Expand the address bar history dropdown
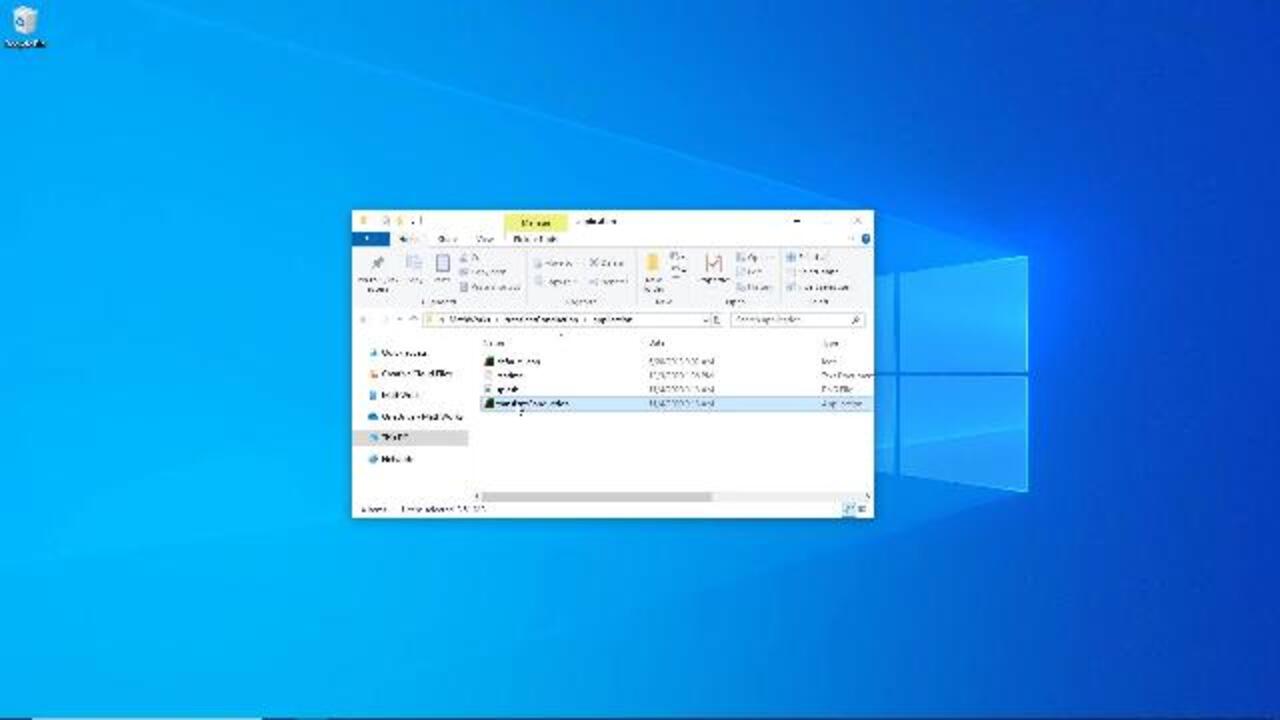Viewport: 1280px width, 720px height. [x=704, y=320]
